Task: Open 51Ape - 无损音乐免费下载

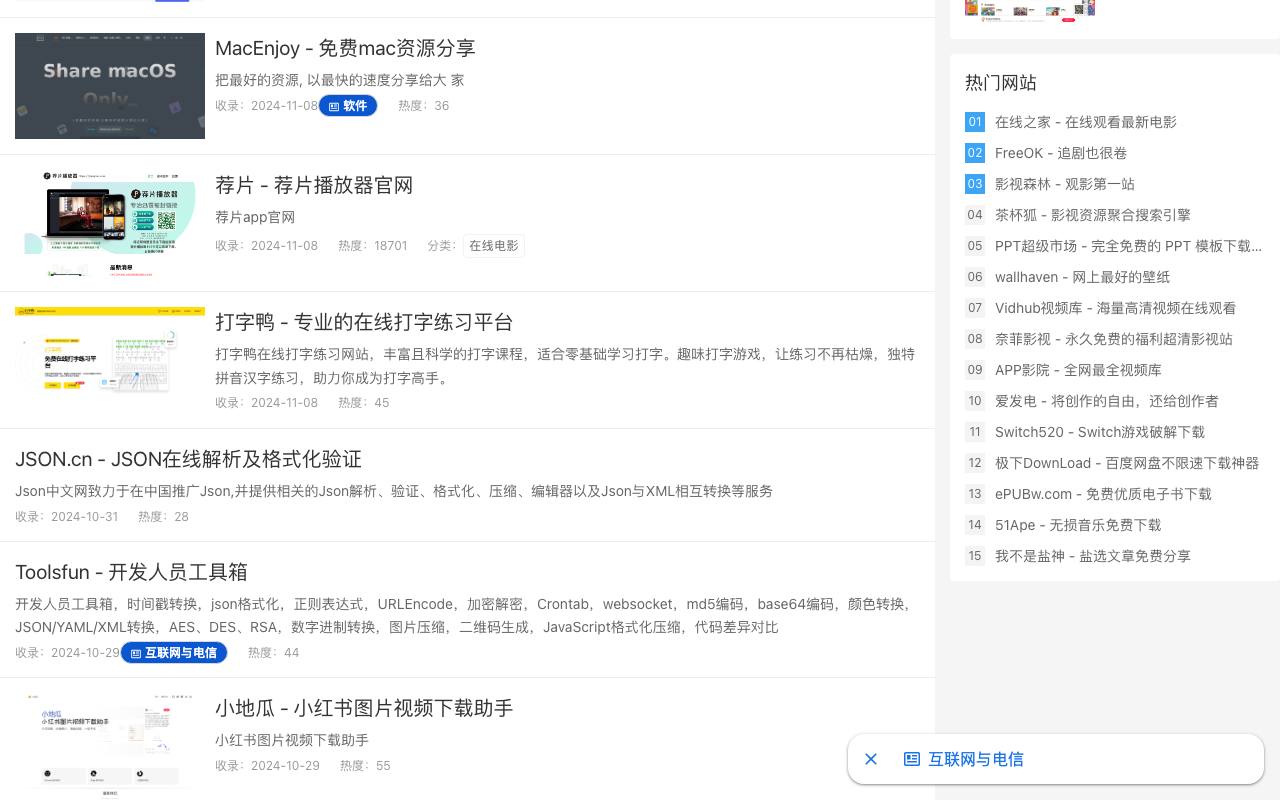Action: [x=1078, y=525]
